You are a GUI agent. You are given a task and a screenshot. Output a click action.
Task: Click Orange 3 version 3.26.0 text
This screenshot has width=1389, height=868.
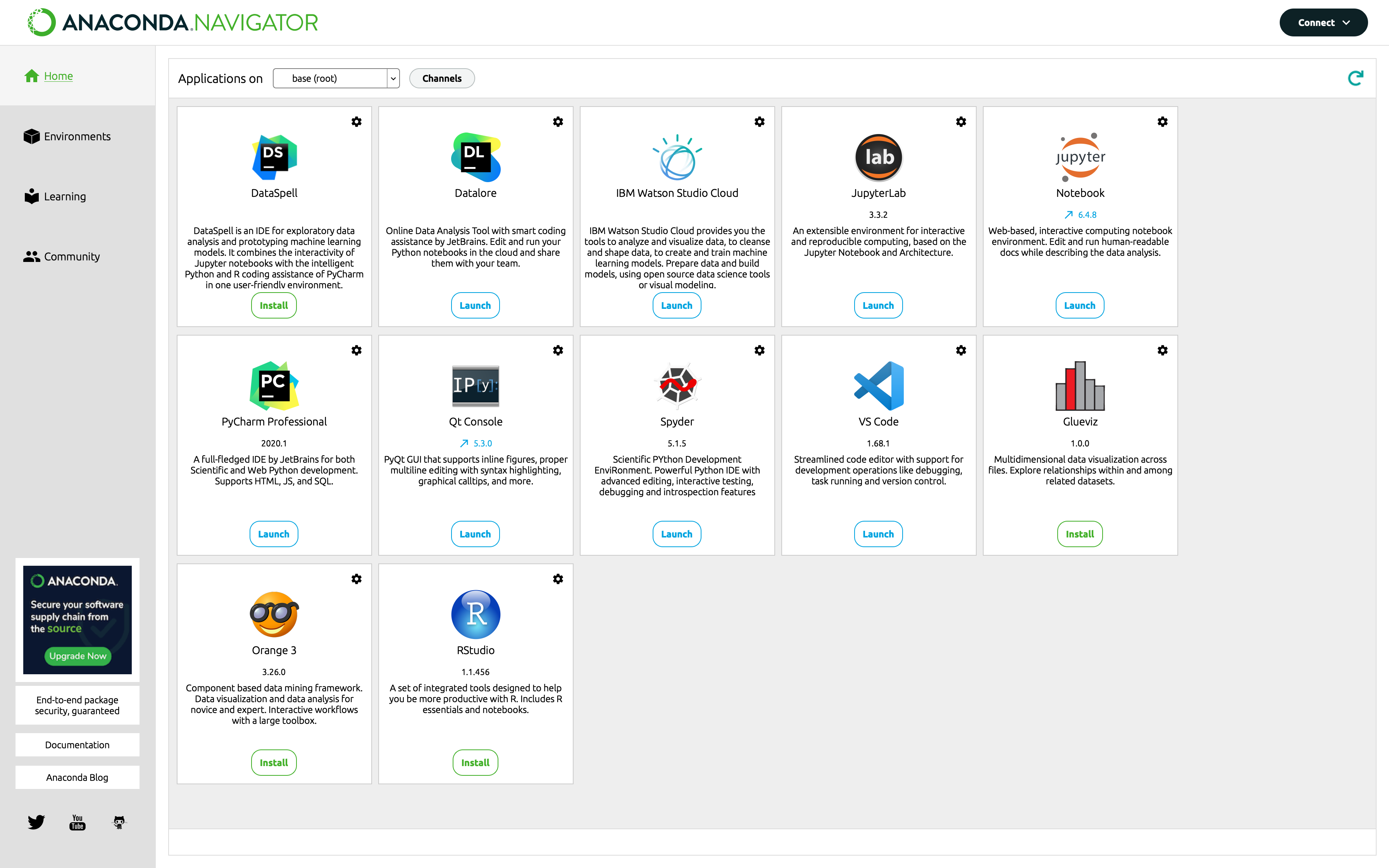pos(274,672)
